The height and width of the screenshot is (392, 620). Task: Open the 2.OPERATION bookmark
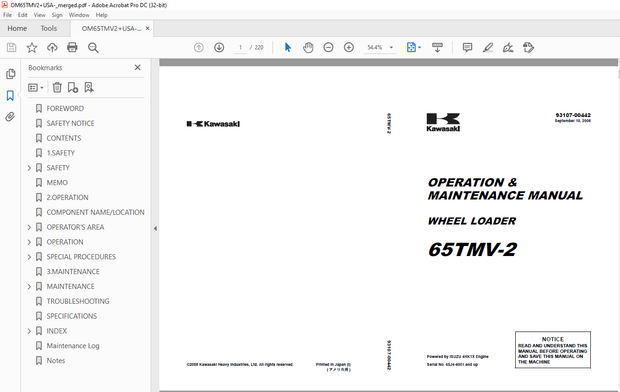pos(67,197)
